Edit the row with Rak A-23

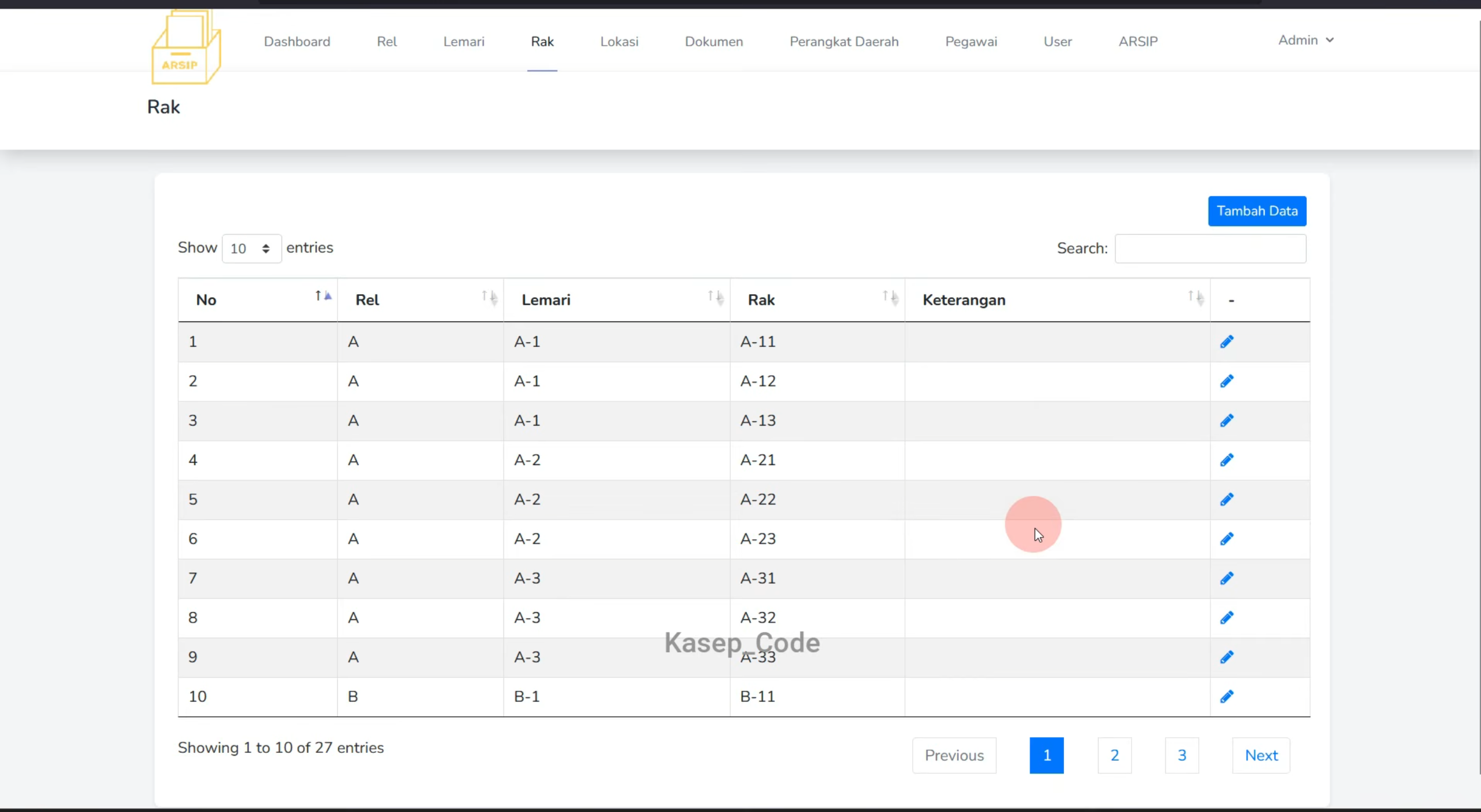point(1227,539)
